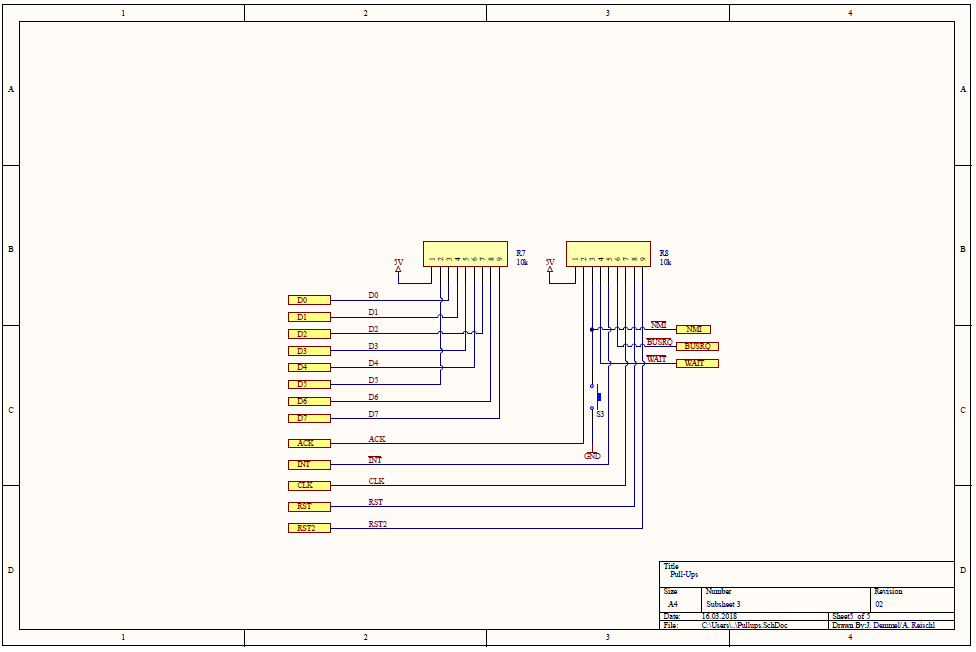Click the ACK net label on wire
This screenshot has width=976, height=652.
click(x=377, y=439)
